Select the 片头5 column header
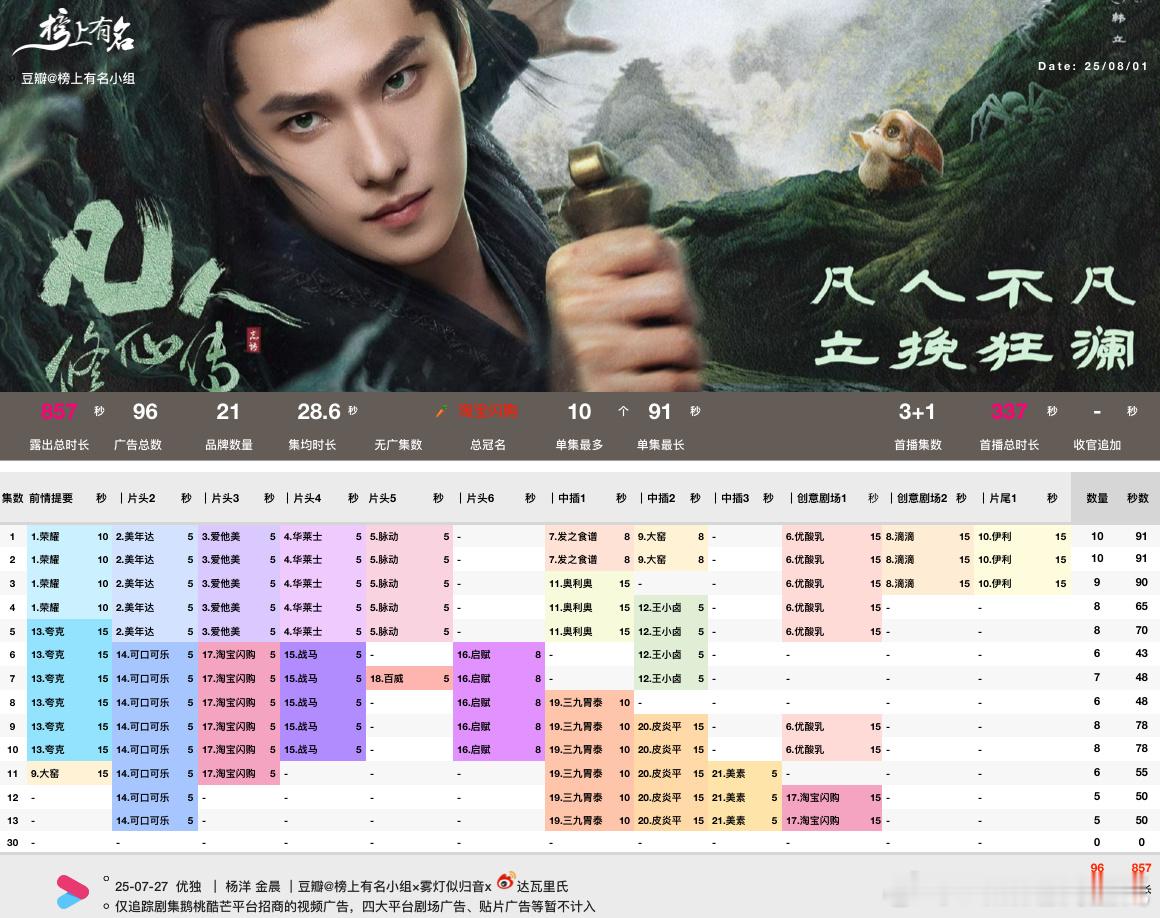This screenshot has width=1160, height=918. (382, 498)
